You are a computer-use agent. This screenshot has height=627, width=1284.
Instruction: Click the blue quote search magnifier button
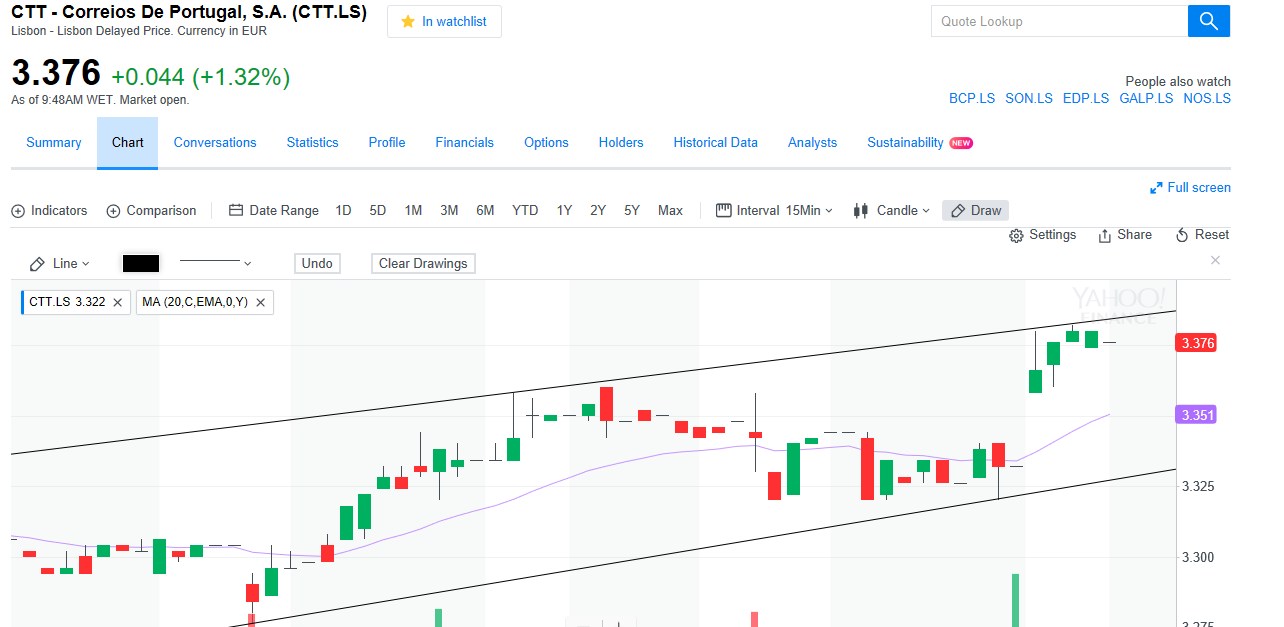[x=1208, y=21]
